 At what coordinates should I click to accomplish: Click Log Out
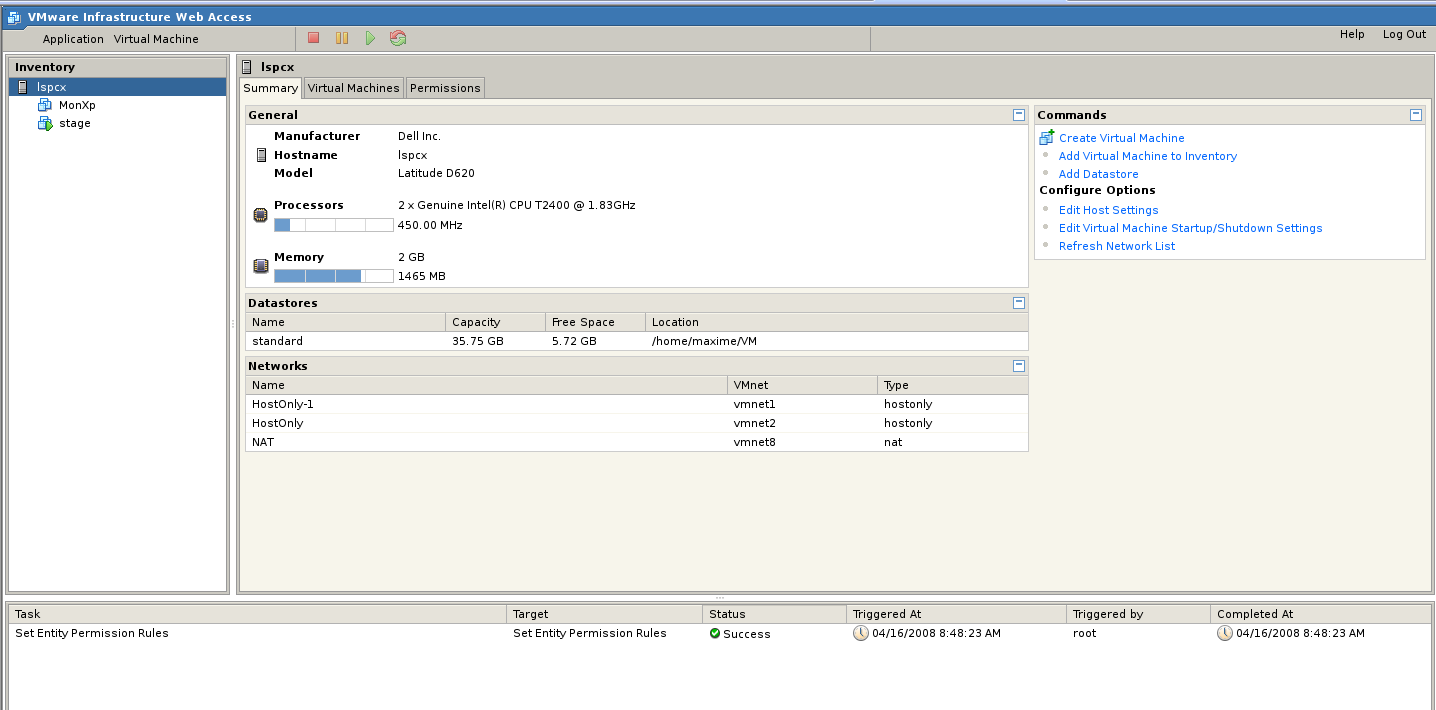pyautogui.click(x=1404, y=34)
